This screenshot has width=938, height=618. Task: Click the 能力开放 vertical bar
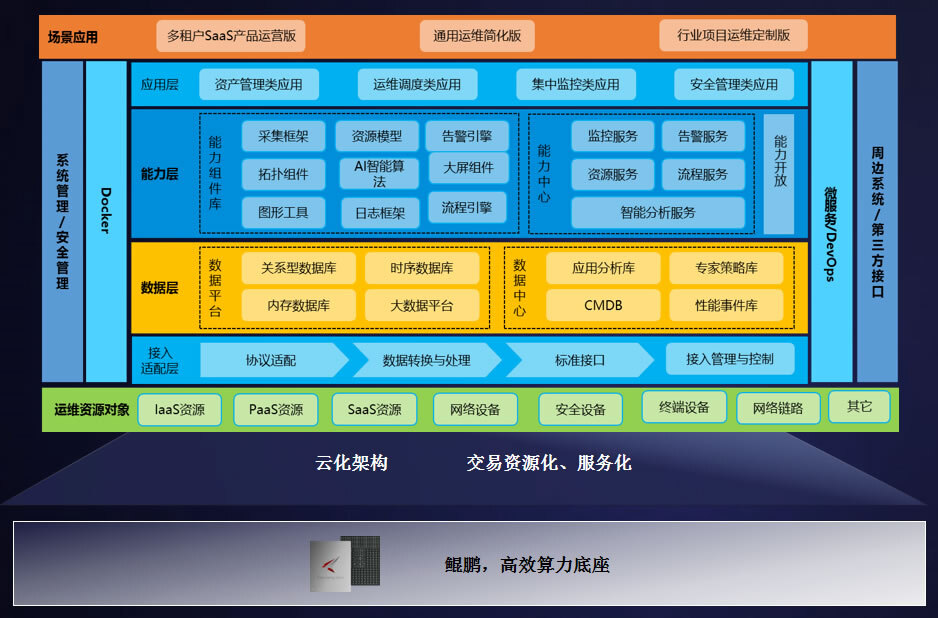point(779,173)
